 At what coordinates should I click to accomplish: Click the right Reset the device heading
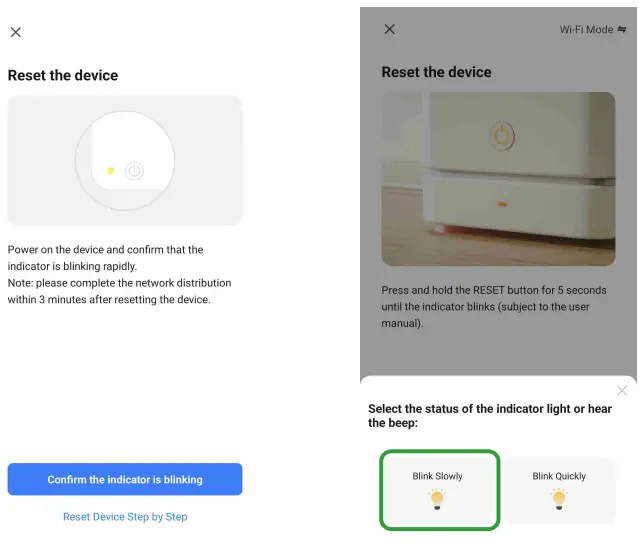(x=436, y=72)
